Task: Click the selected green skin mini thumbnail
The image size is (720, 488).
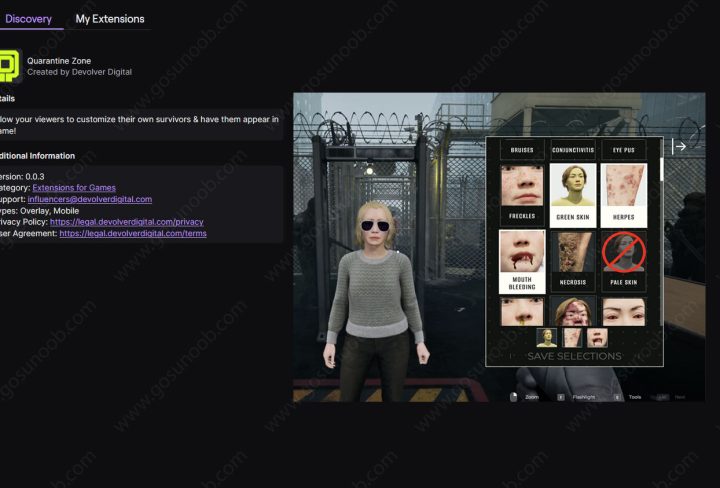Action: point(546,337)
